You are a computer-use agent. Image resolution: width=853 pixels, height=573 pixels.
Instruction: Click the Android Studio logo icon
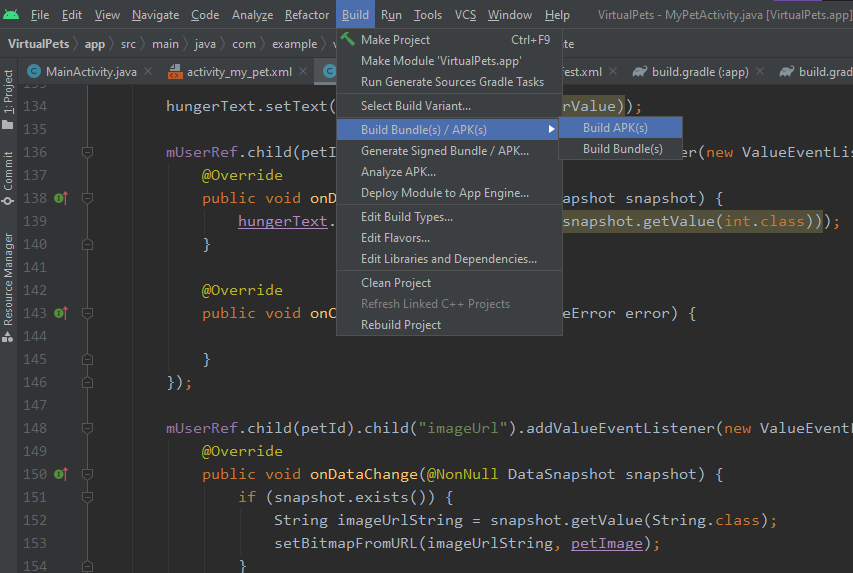pos(11,14)
